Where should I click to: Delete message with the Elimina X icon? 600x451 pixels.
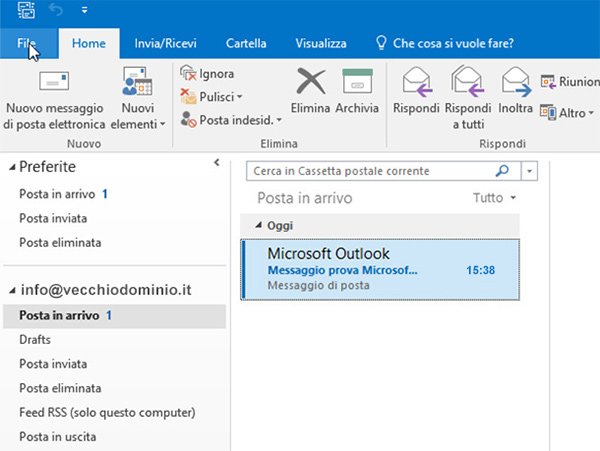310,91
